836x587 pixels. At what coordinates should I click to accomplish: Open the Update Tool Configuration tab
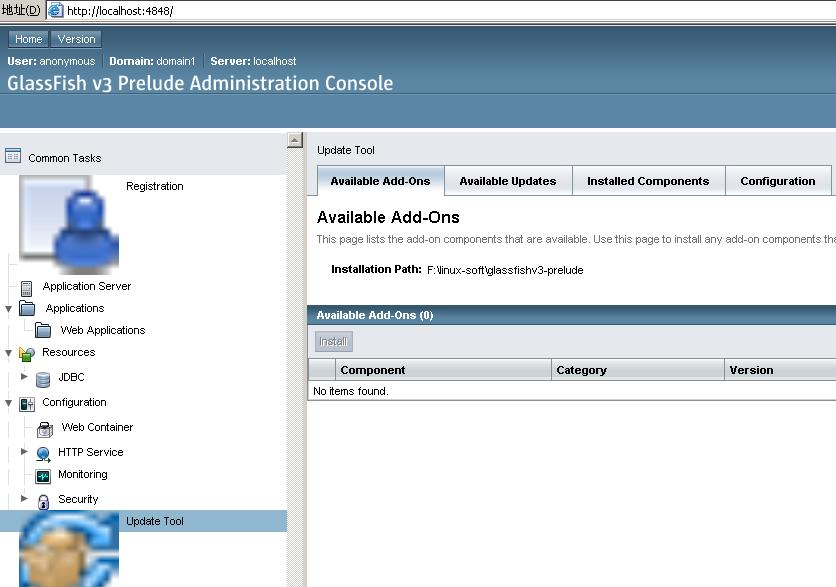[x=777, y=181]
